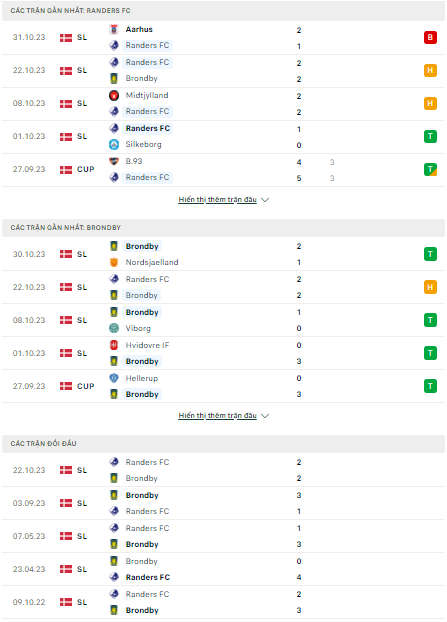The image size is (447, 622).
Task: Click the Silkeborg club crest icon
Action: pos(114,144)
